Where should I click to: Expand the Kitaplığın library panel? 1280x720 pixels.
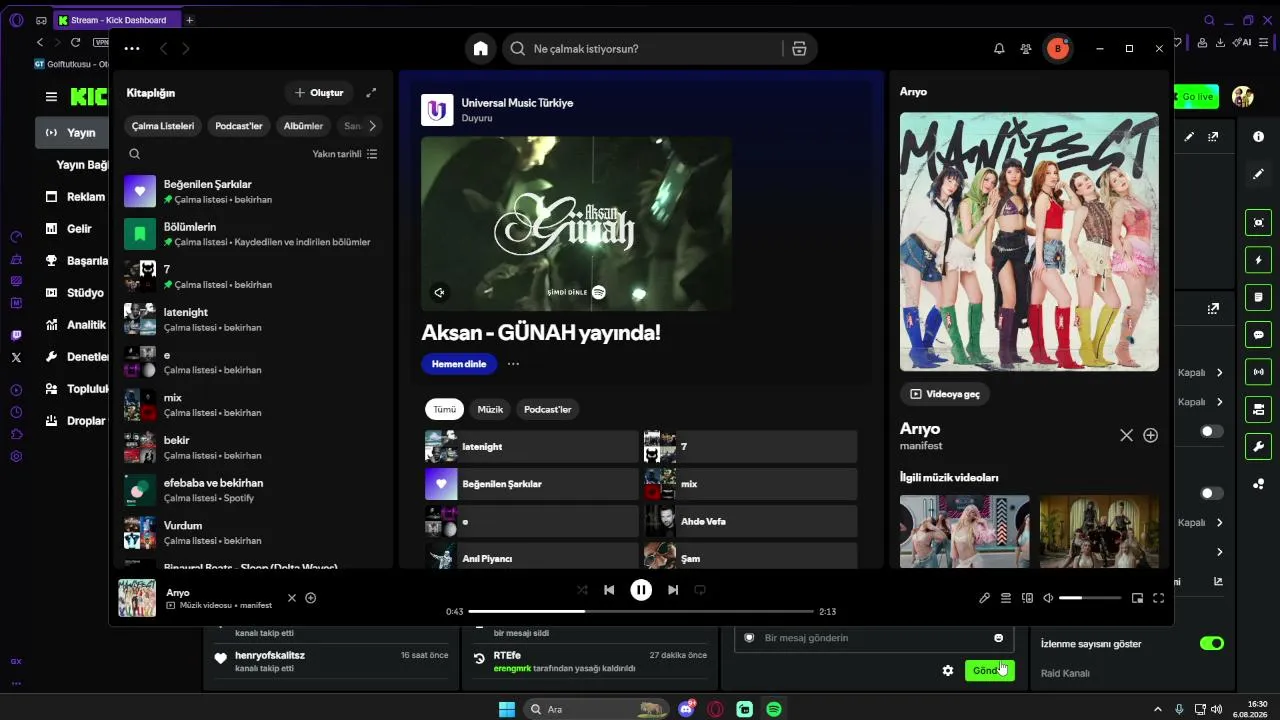(x=371, y=93)
